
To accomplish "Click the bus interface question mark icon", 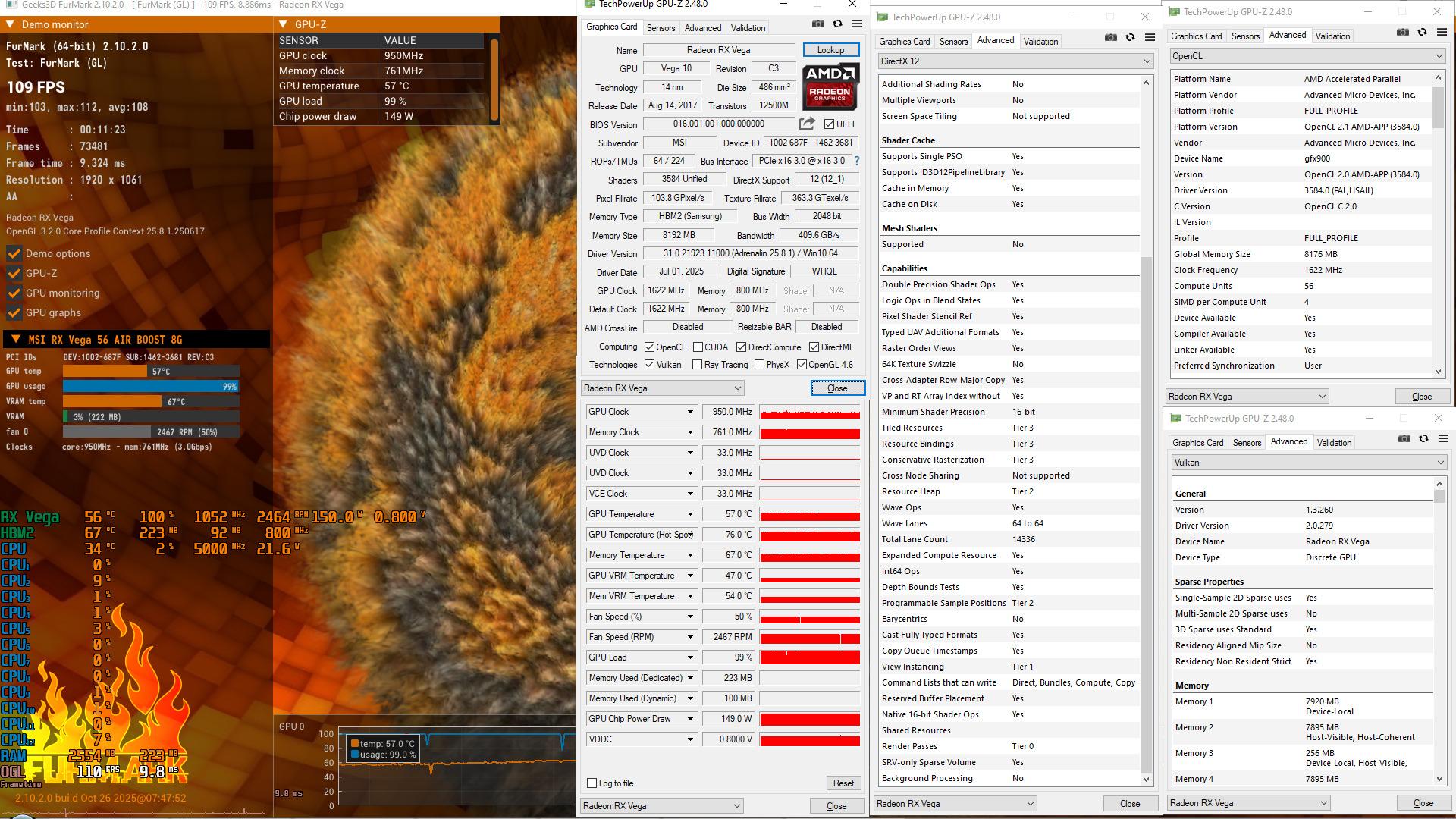I will pos(857,161).
